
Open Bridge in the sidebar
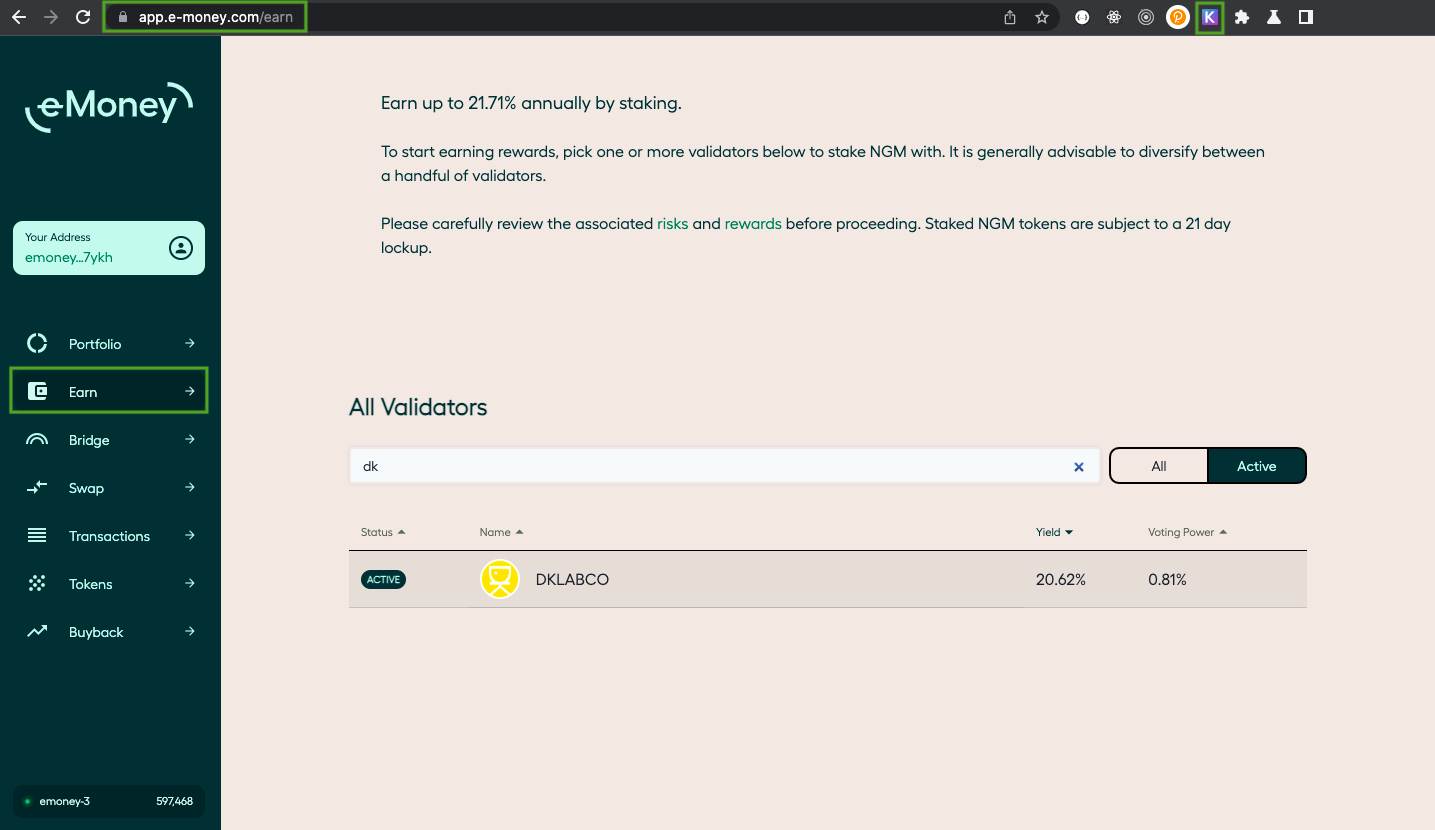coord(109,440)
